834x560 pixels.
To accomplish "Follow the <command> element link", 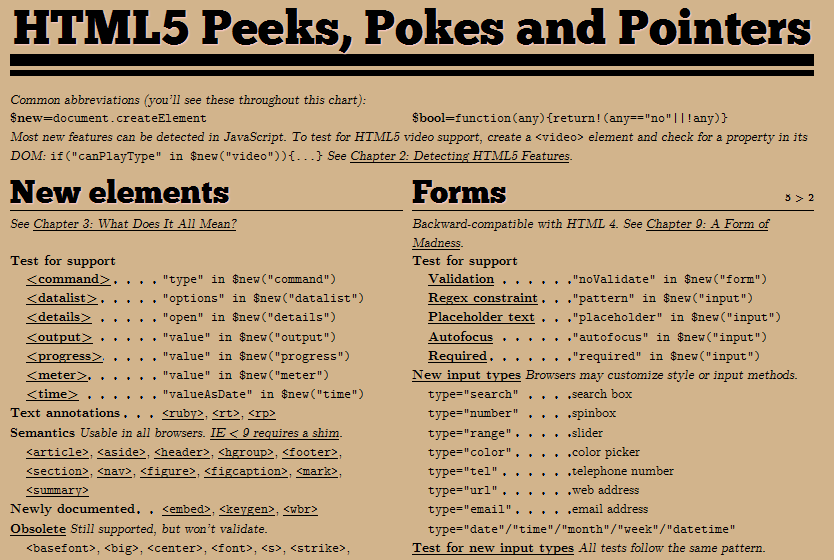I will point(68,279).
